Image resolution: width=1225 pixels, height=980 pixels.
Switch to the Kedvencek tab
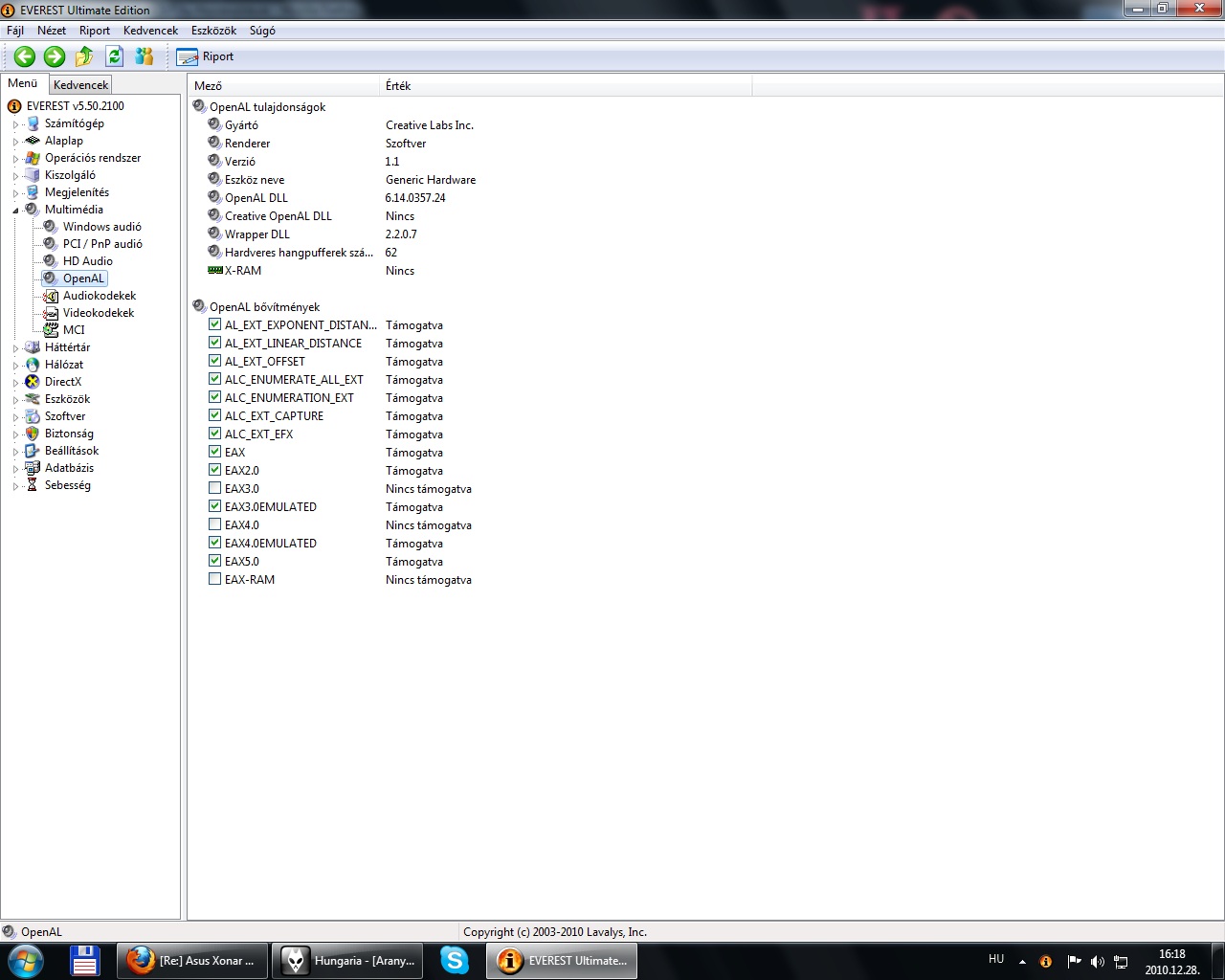(80, 85)
